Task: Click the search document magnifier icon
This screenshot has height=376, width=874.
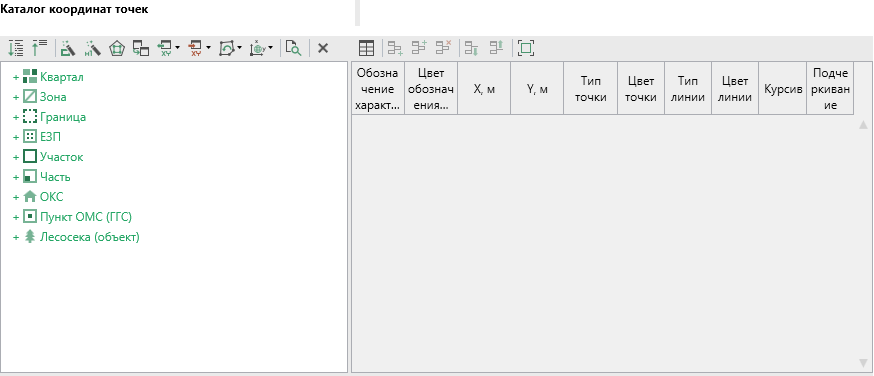Action: click(293, 48)
